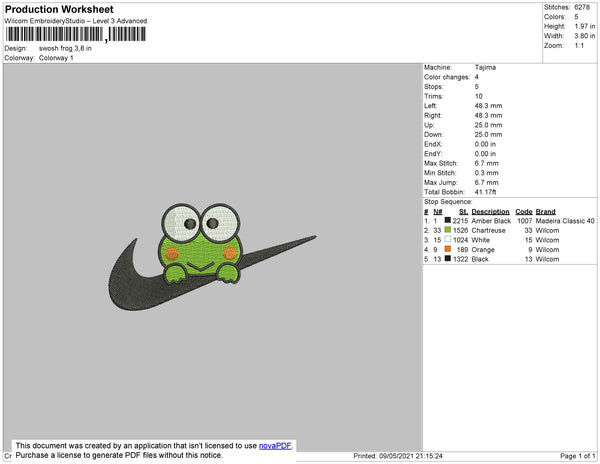Click the Width value '3.80 in'
The image size is (600, 464).
(x=585, y=36)
